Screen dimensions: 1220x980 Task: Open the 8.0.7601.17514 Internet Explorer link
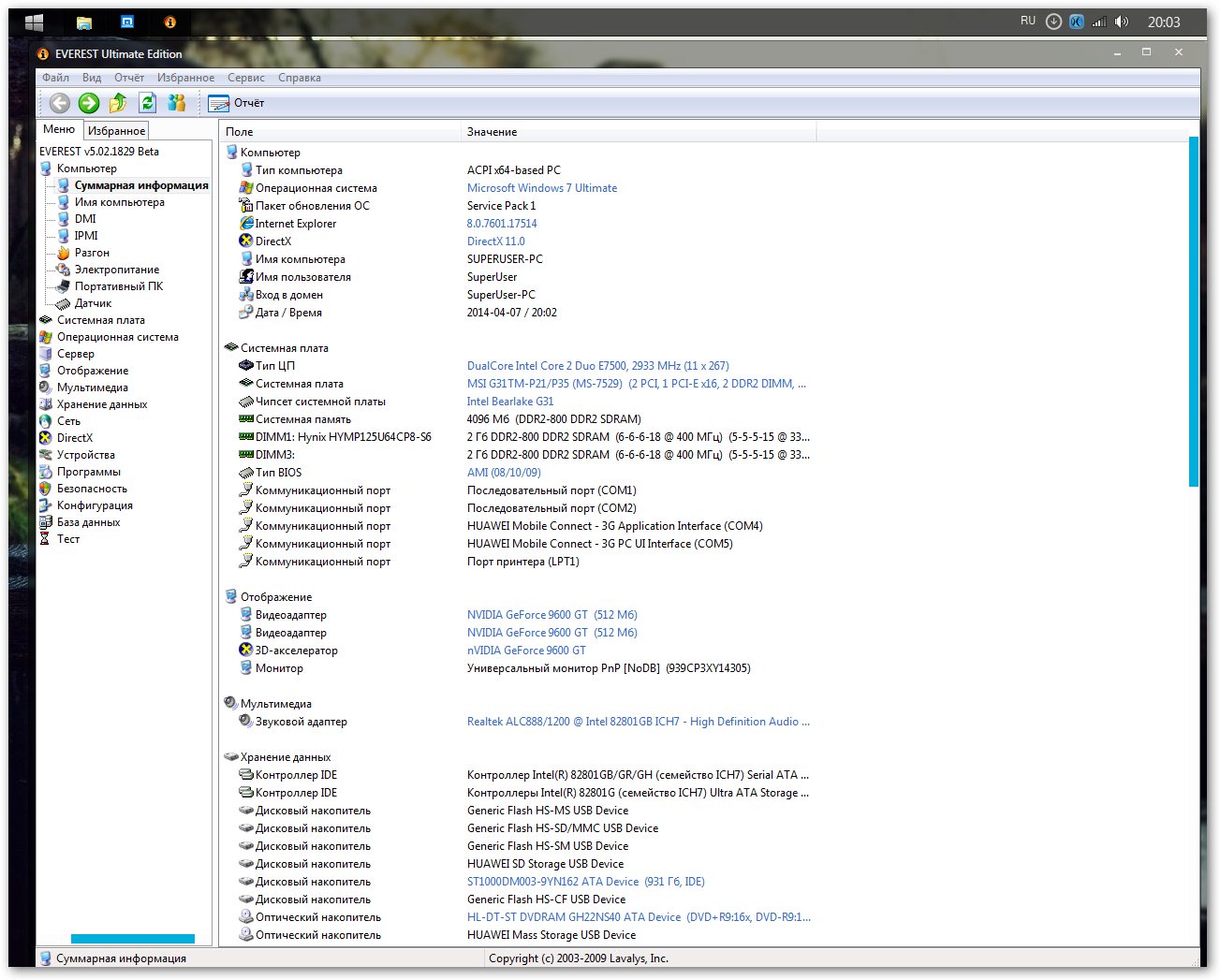coord(502,224)
